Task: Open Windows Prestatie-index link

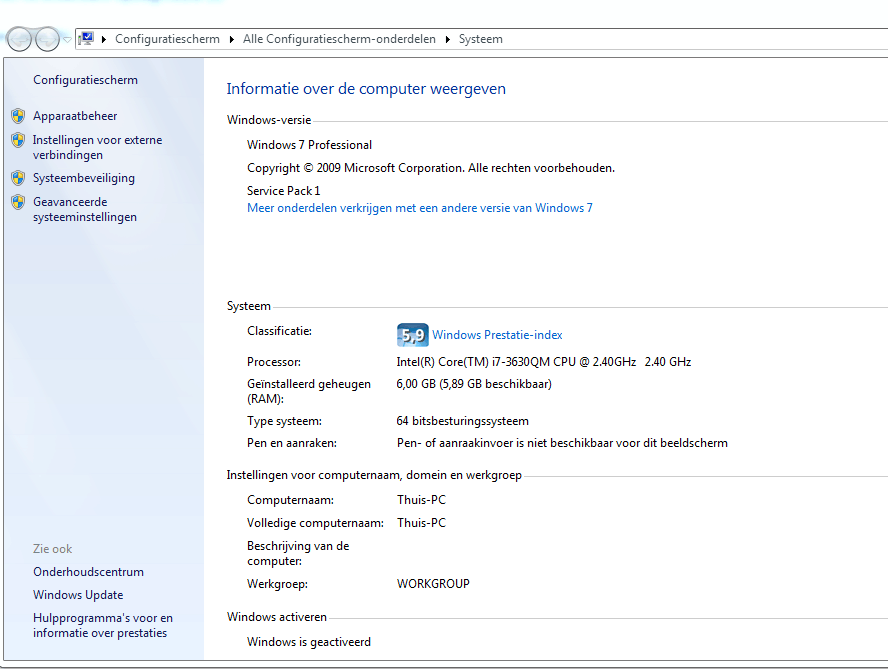Action: [497, 335]
